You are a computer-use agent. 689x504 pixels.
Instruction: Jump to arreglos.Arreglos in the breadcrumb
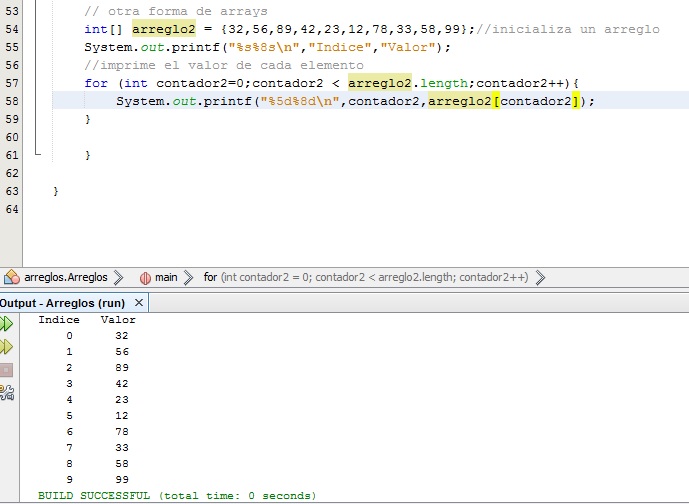click(x=65, y=277)
